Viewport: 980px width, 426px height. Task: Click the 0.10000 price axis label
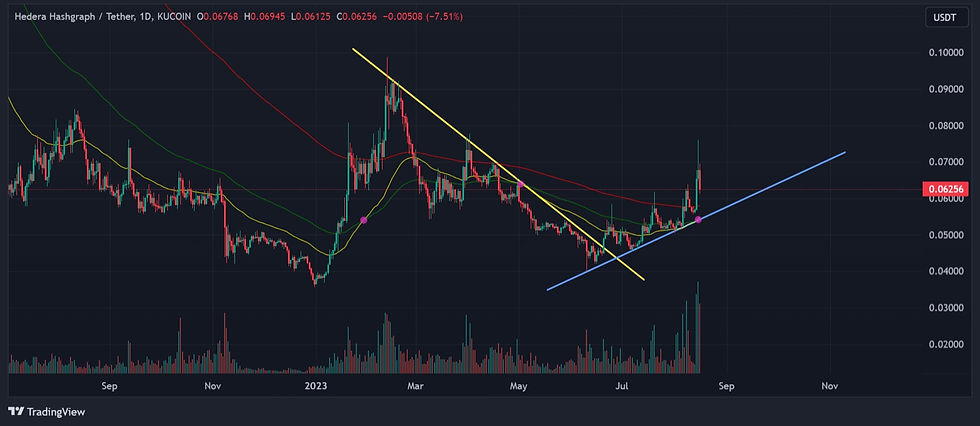(944, 52)
